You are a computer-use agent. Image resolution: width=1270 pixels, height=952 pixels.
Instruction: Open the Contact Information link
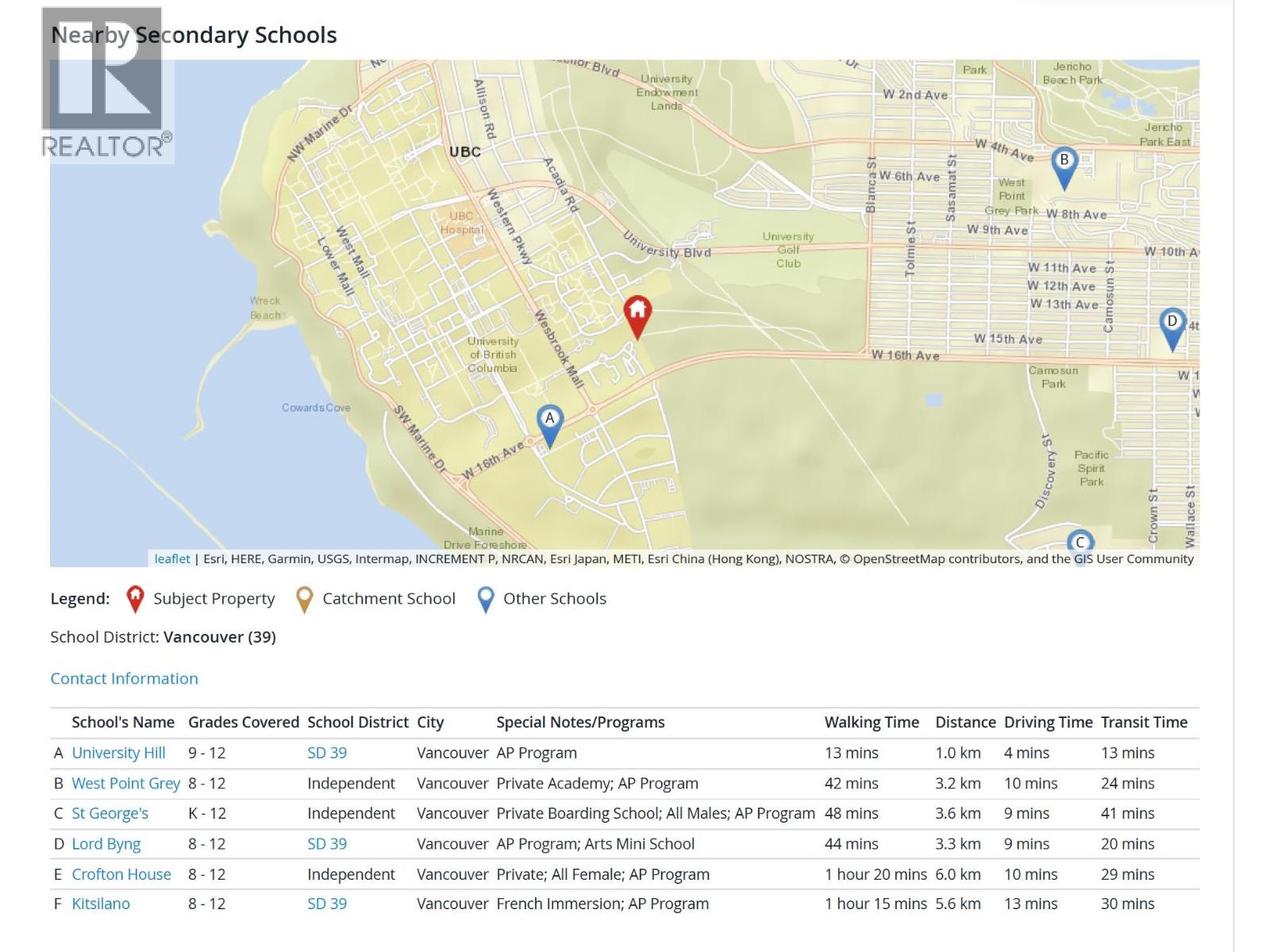pos(124,678)
